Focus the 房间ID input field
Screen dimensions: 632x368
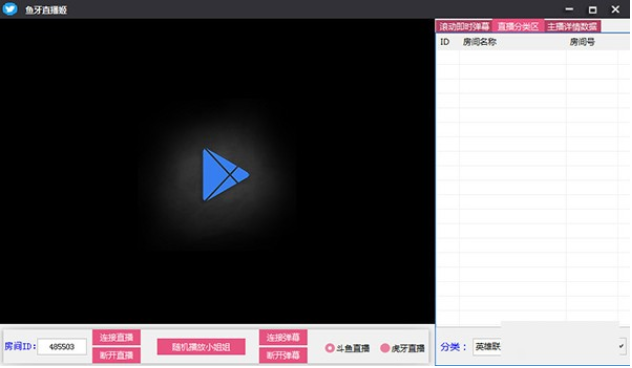[x=62, y=347]
